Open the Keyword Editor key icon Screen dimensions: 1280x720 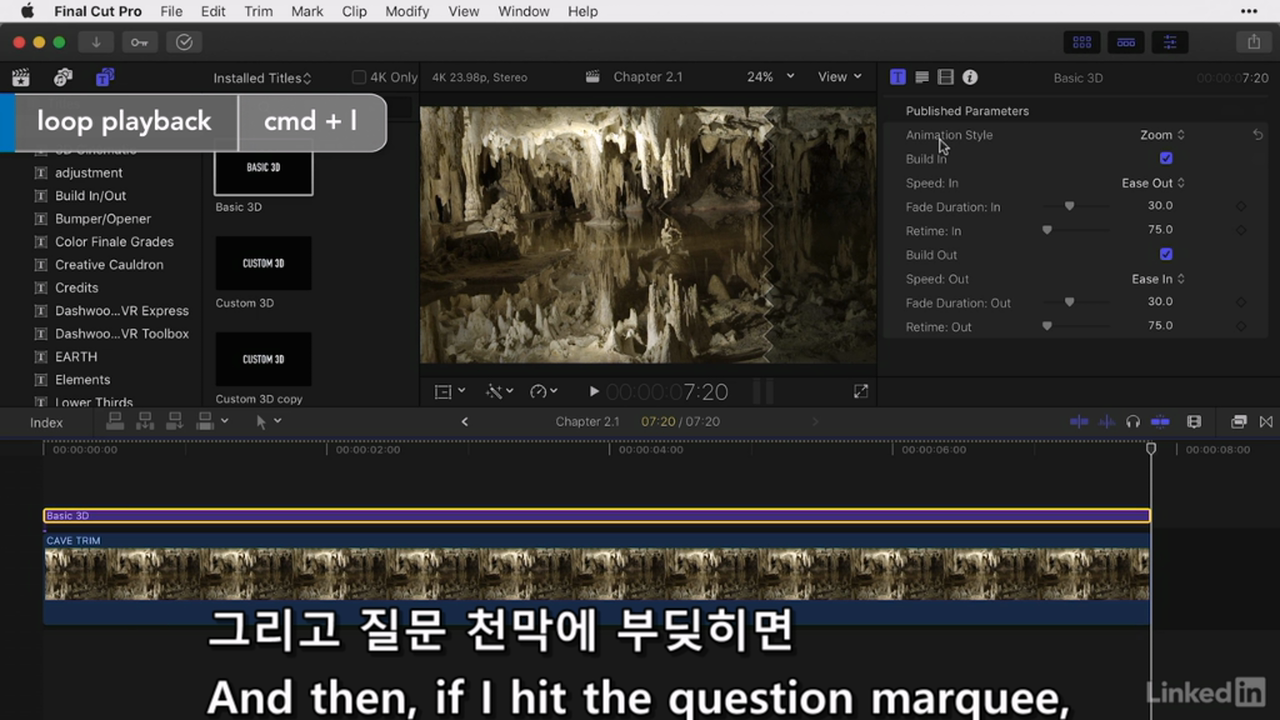(x=139, y=42)
